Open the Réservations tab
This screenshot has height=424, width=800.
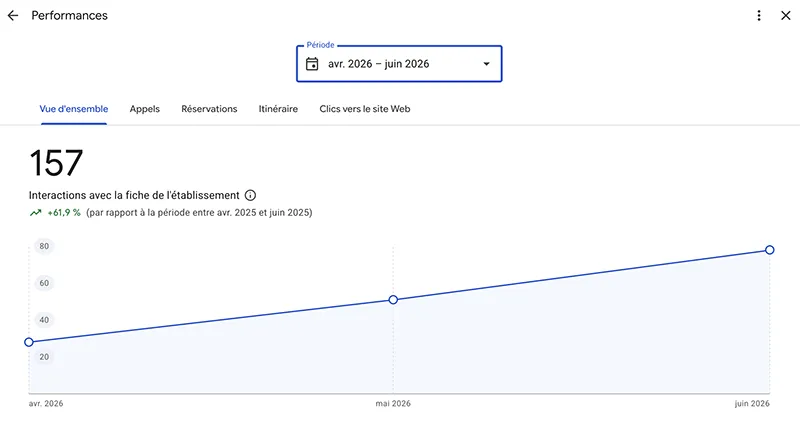point(209,109)
